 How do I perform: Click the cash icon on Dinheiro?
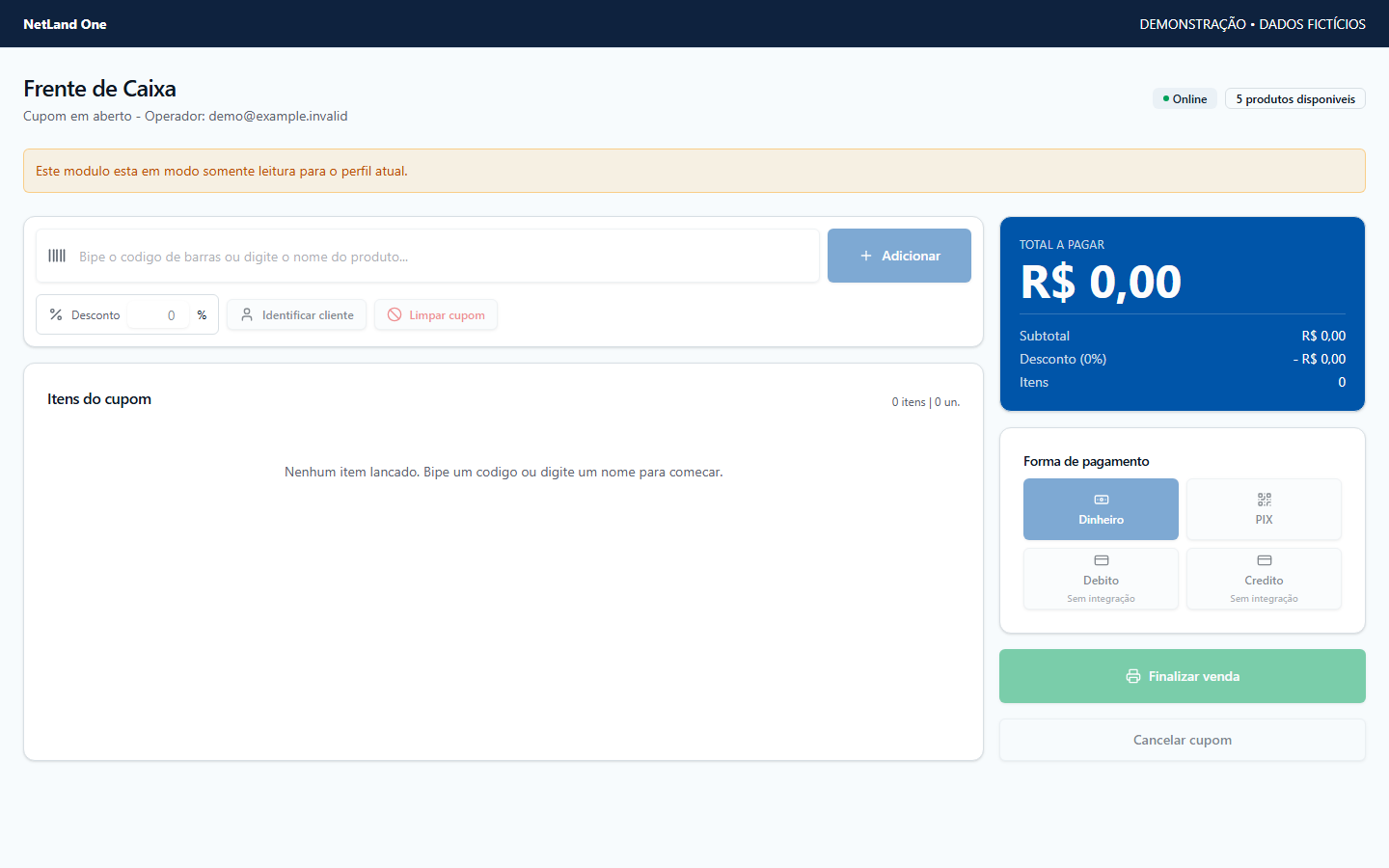coord(1101,500)
